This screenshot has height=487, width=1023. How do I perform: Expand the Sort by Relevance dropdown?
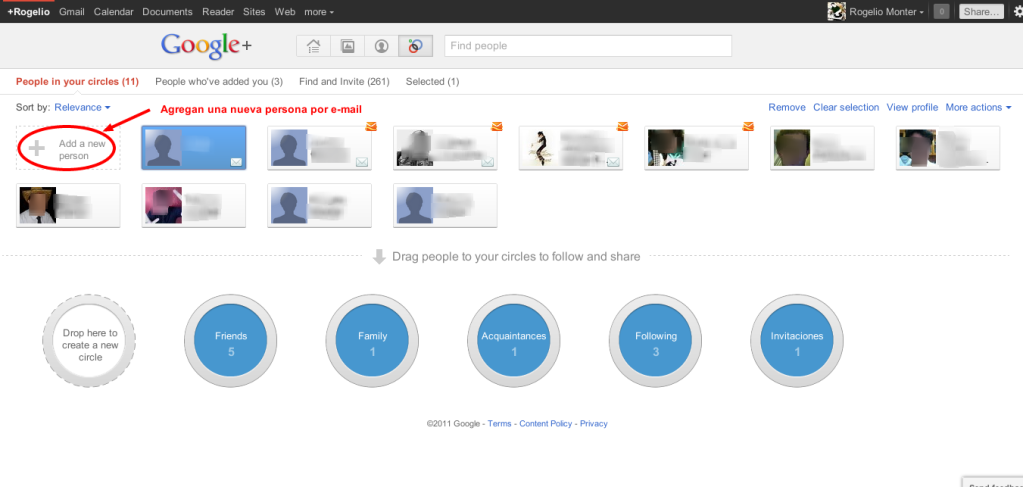(82, 107)
